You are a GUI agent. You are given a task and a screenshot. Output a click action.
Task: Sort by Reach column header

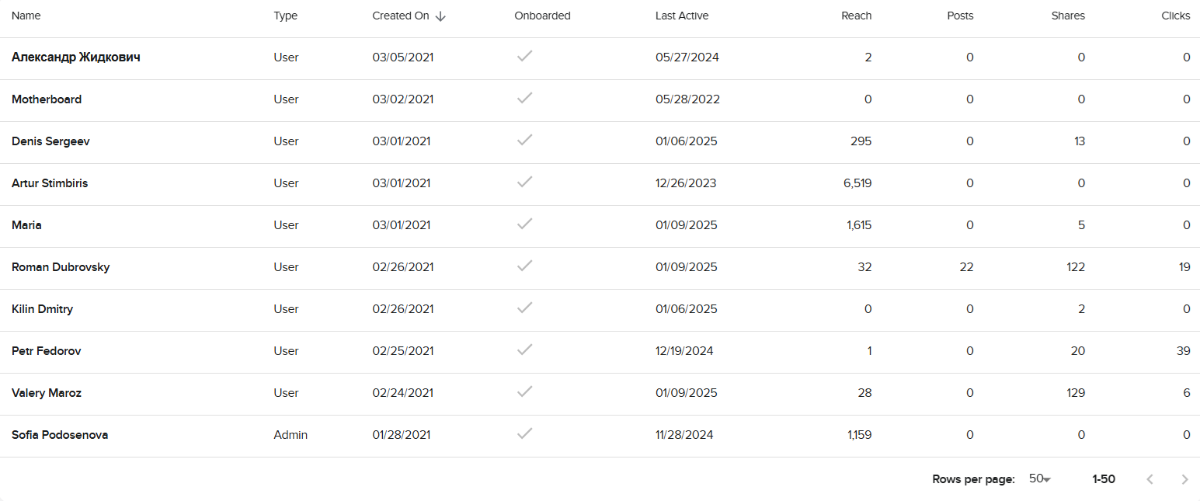click(x=856, y=16)
